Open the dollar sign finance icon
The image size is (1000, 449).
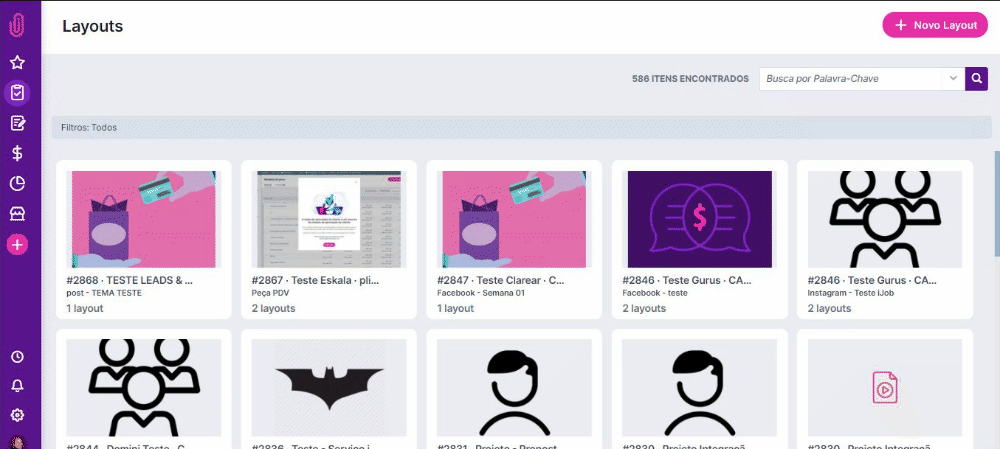coord(17,153)
